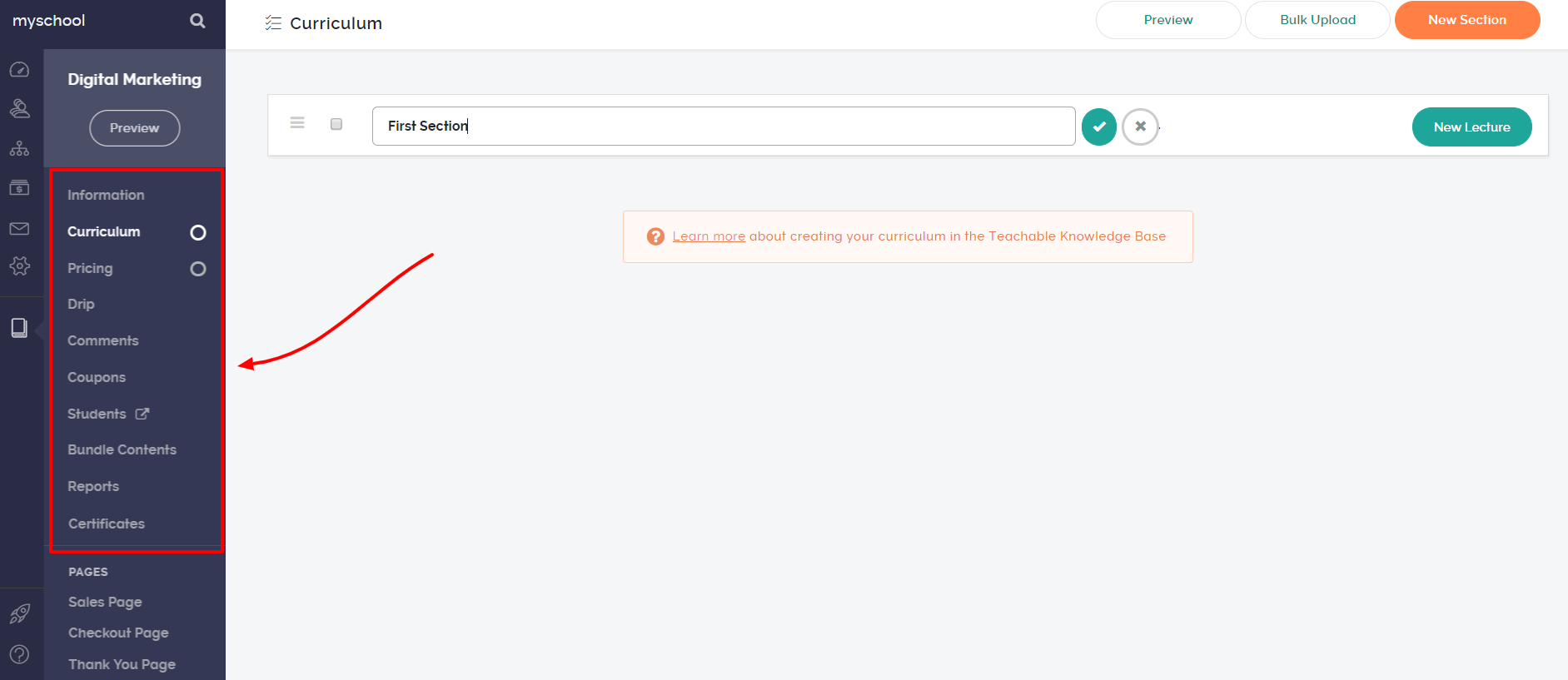Click the Sales dollar icon
Image resolution: width=1568 pixels, height=680 pixels.
20,187
